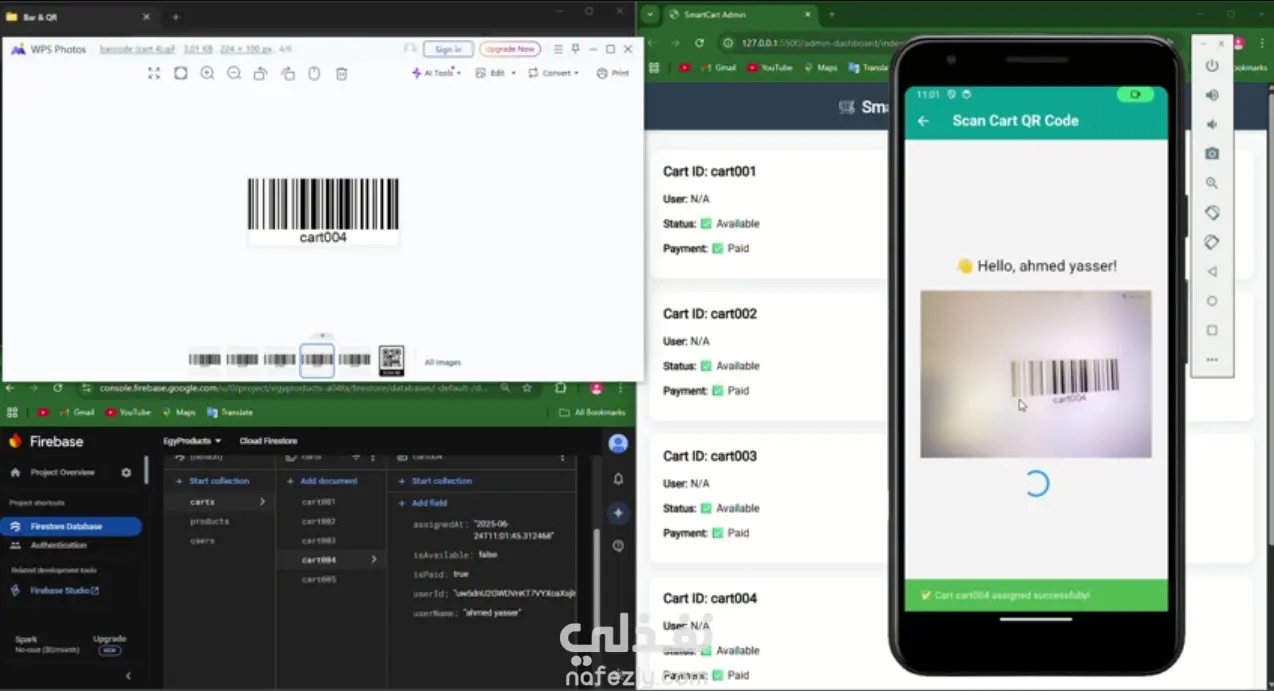Image resolution: width=1274 pixels, height=691 pixels.
Task: Click Add document in the carts column
Action: click(x=322, y=481)
